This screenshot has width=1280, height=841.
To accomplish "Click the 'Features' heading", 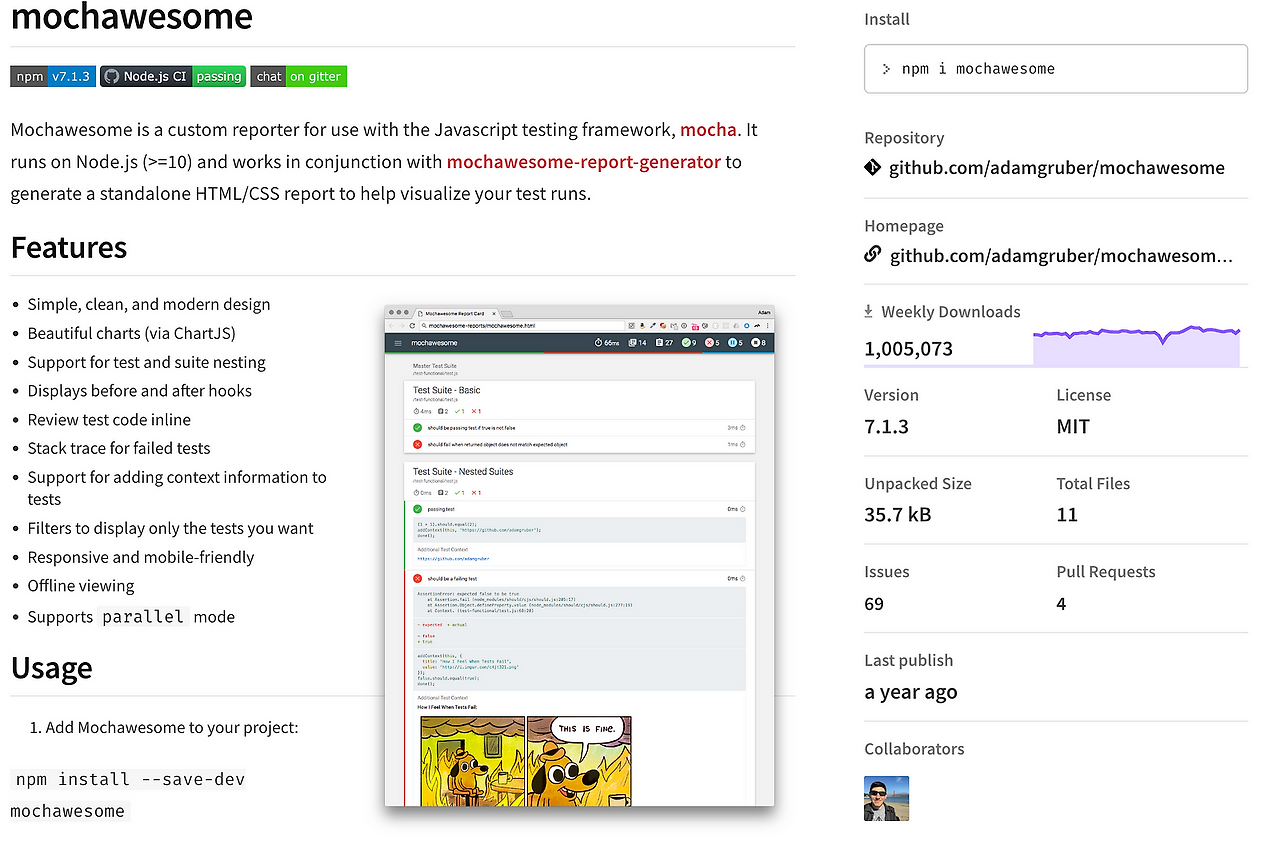I will point(69,247).
